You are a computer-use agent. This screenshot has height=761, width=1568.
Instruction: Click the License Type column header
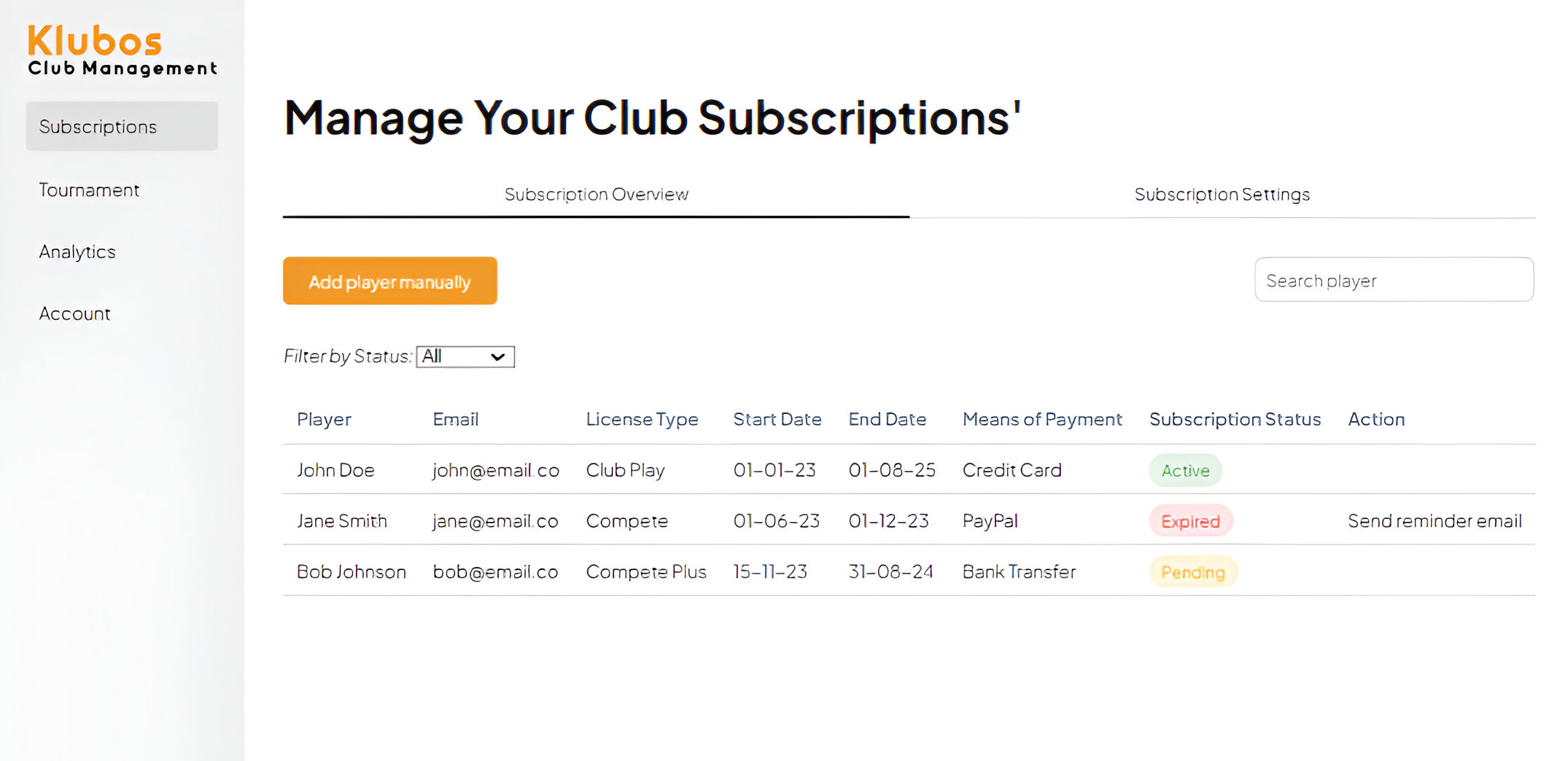[x=642, y=419]
